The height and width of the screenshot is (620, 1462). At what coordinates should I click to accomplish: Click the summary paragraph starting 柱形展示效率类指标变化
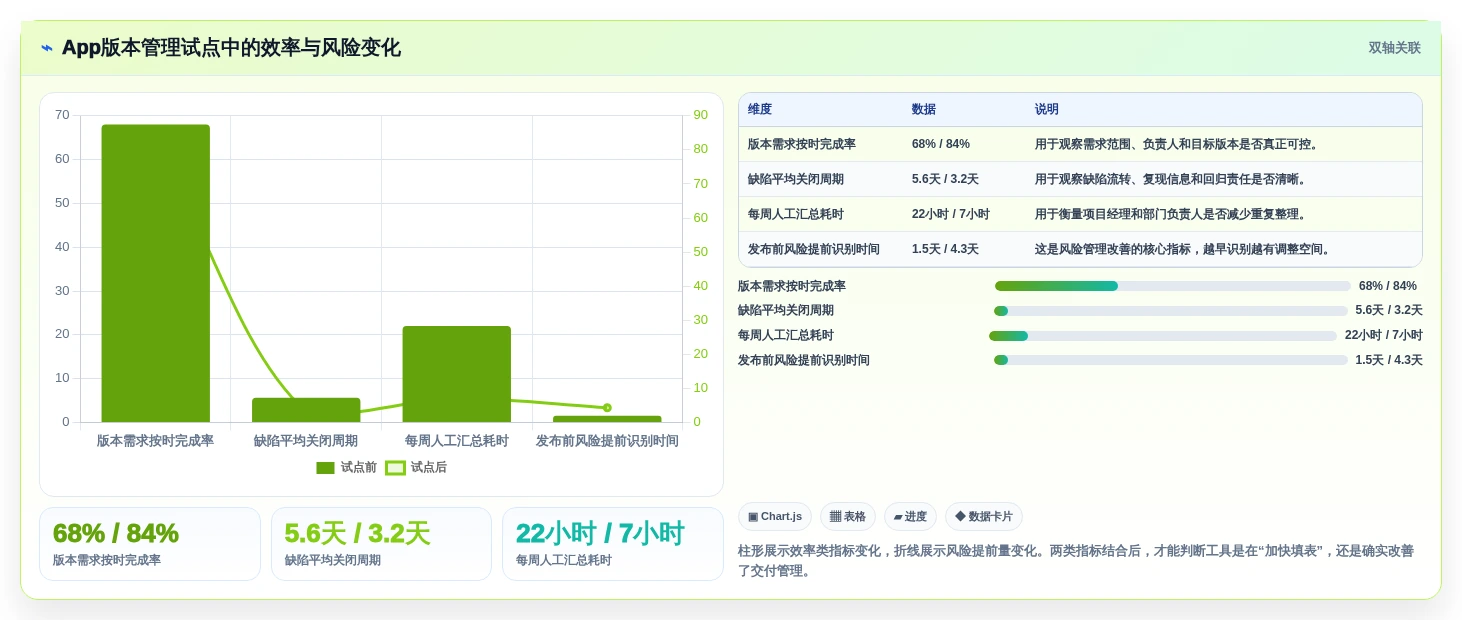(x=1078, y=561)
